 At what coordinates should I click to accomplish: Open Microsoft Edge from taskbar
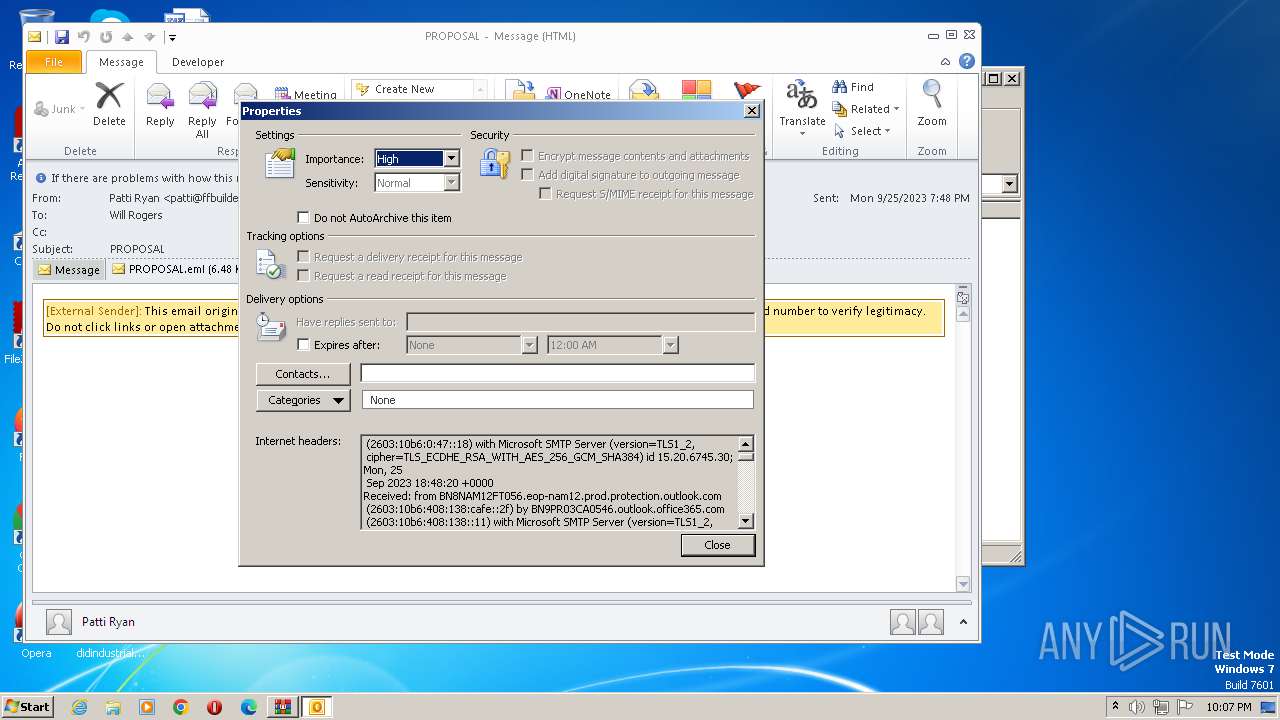tap(249, 707)
